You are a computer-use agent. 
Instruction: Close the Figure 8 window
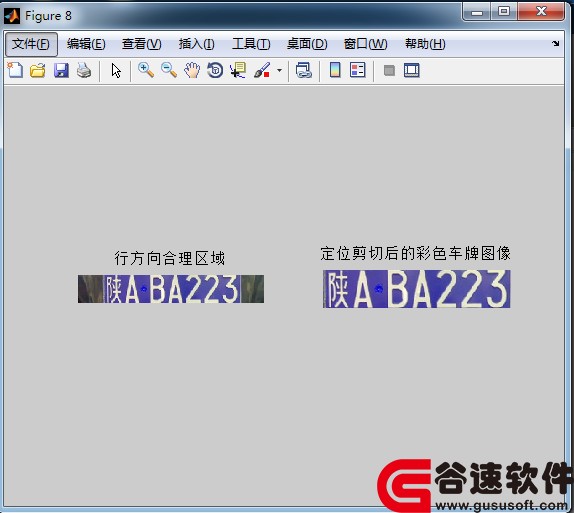point(541,12)
